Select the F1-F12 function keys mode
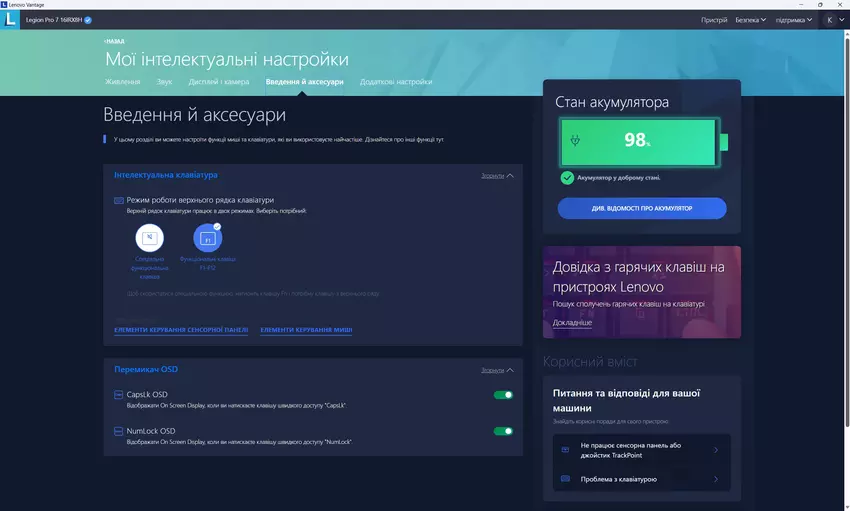850x511 pixels. tap(208, 238)
